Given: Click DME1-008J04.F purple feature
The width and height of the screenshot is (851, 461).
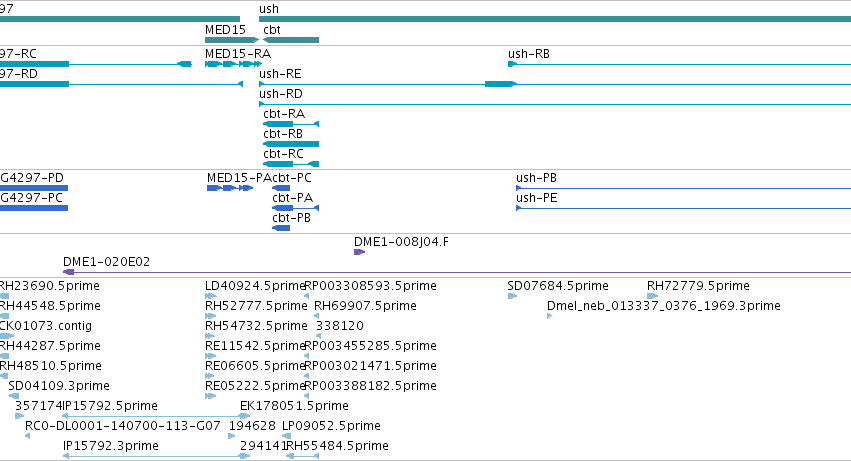Looking at the screenshot, I should tap(359, 252).
